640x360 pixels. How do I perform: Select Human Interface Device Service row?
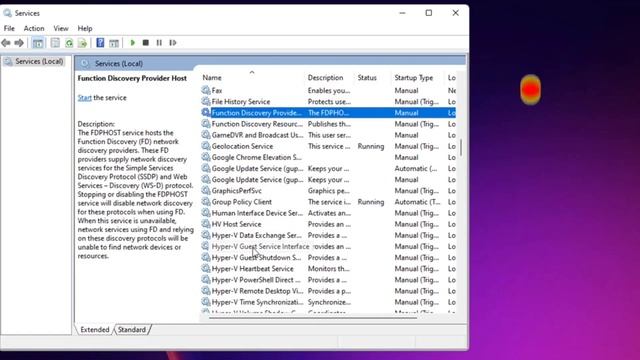click(x=328, y=213)
